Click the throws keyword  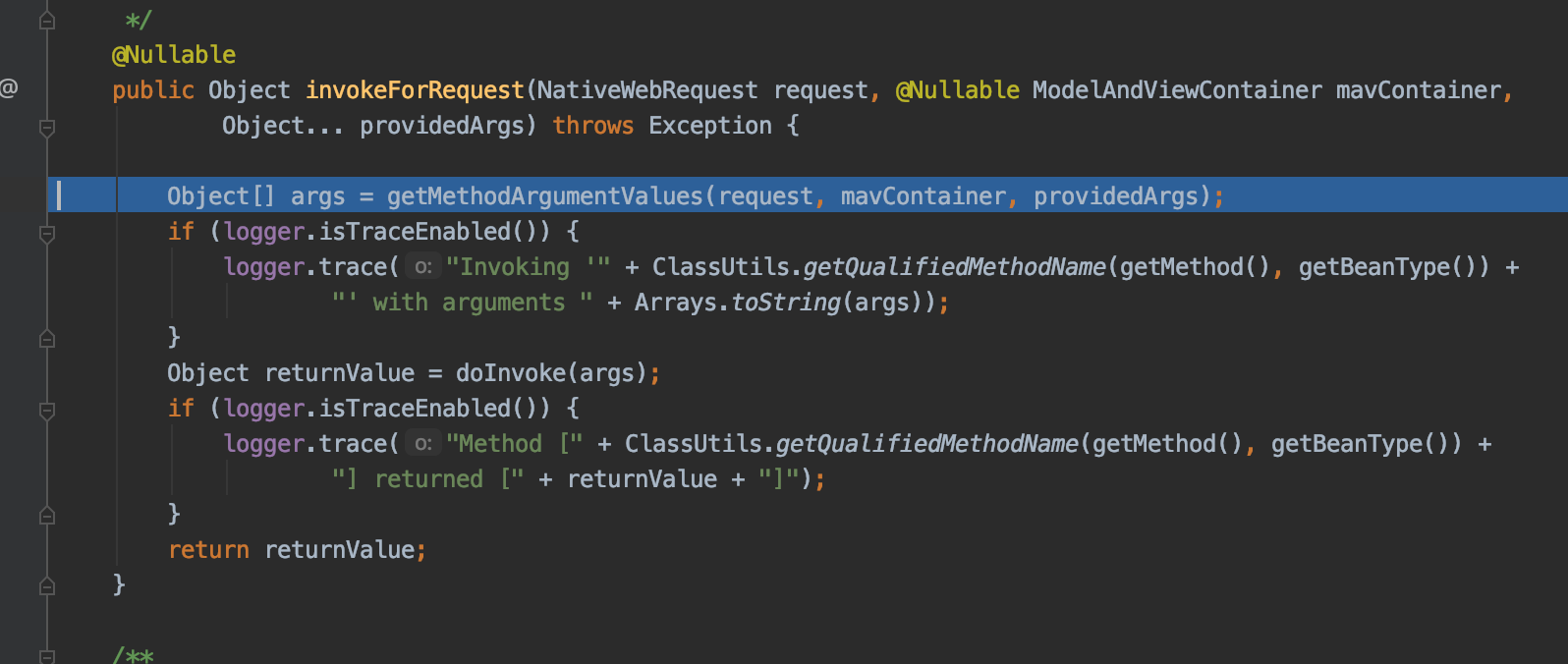point(593,126)
